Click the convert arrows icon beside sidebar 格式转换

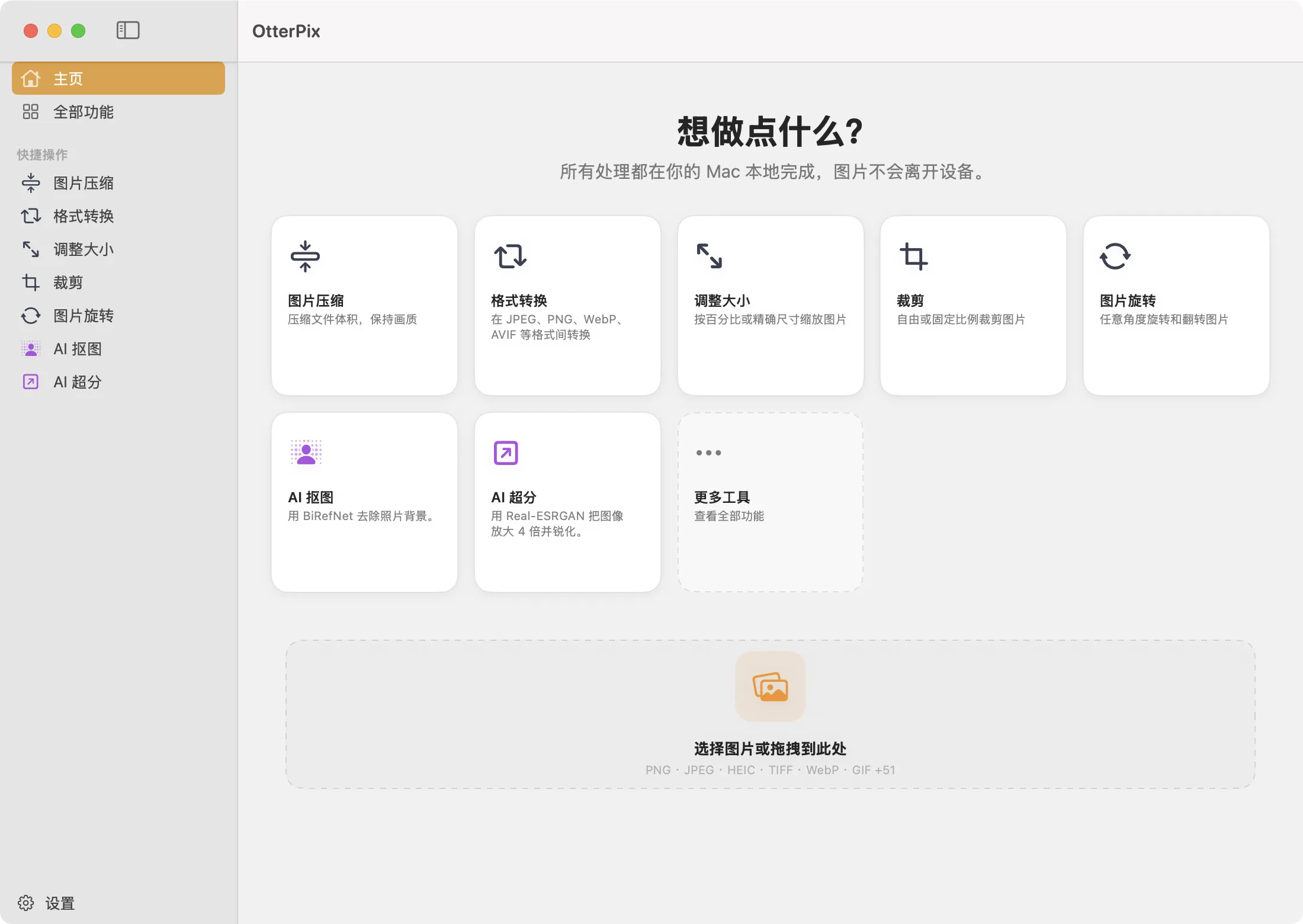click(31, 216)
